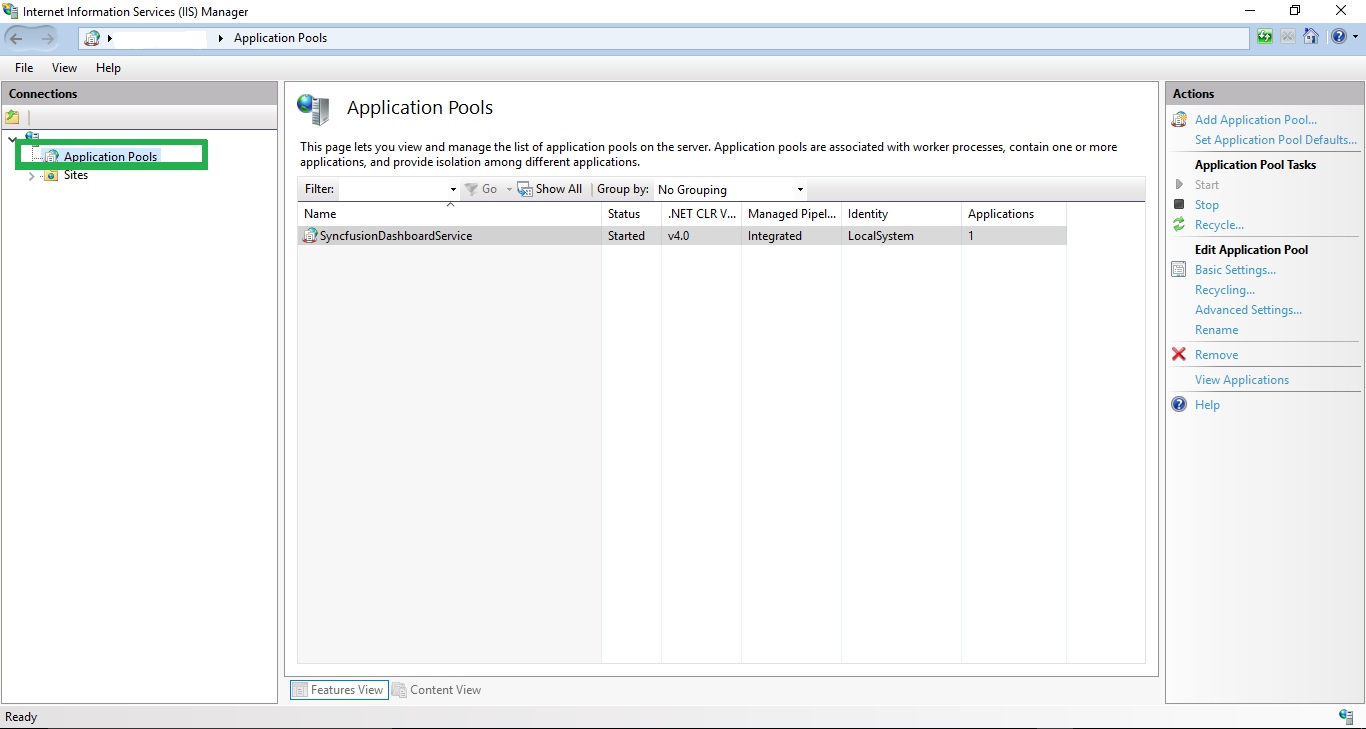
Task: Click the red Remove X icon
Action: coord(1179,355)
